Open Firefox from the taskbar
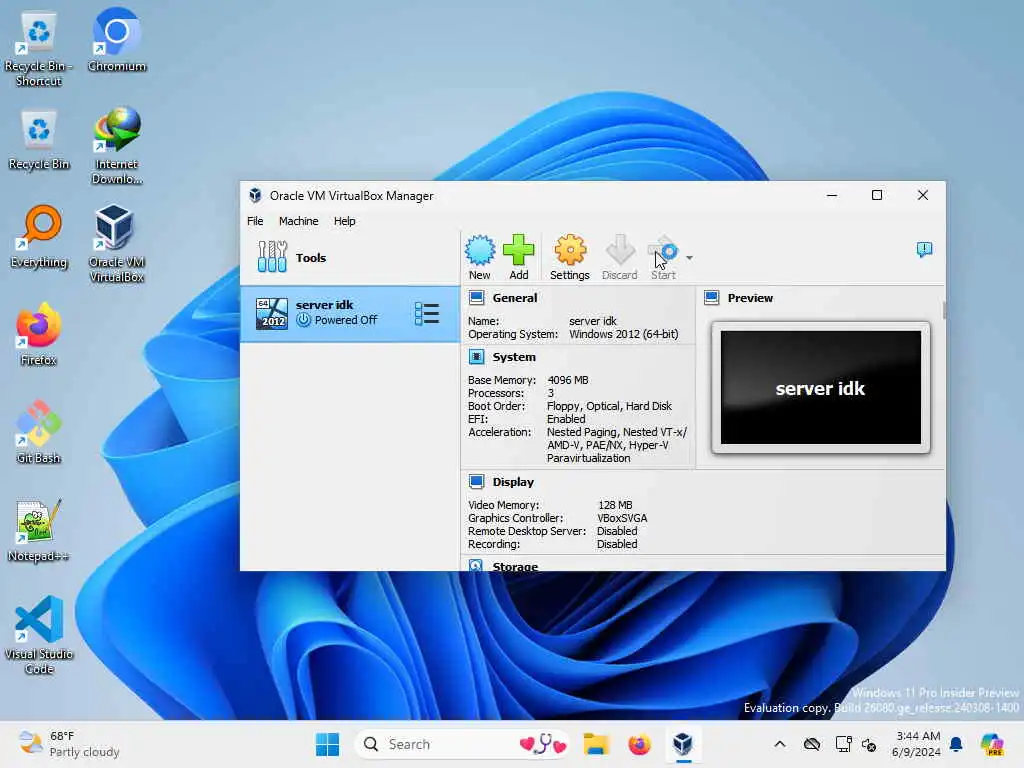The image size is (1024, 768). [x=639, y=744]
